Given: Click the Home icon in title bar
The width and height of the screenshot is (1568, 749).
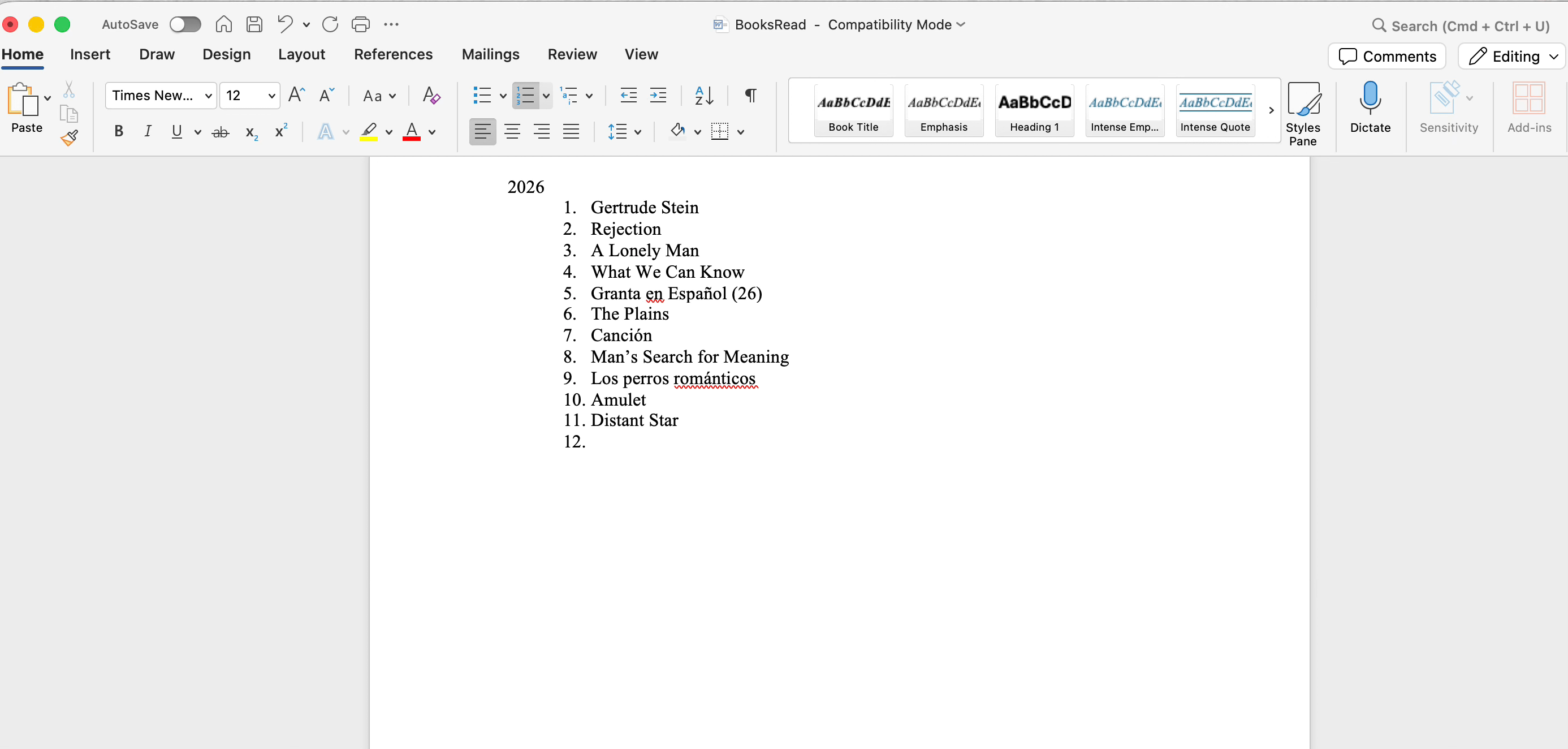Looking at the screenshot, I should tap(223, 24).
